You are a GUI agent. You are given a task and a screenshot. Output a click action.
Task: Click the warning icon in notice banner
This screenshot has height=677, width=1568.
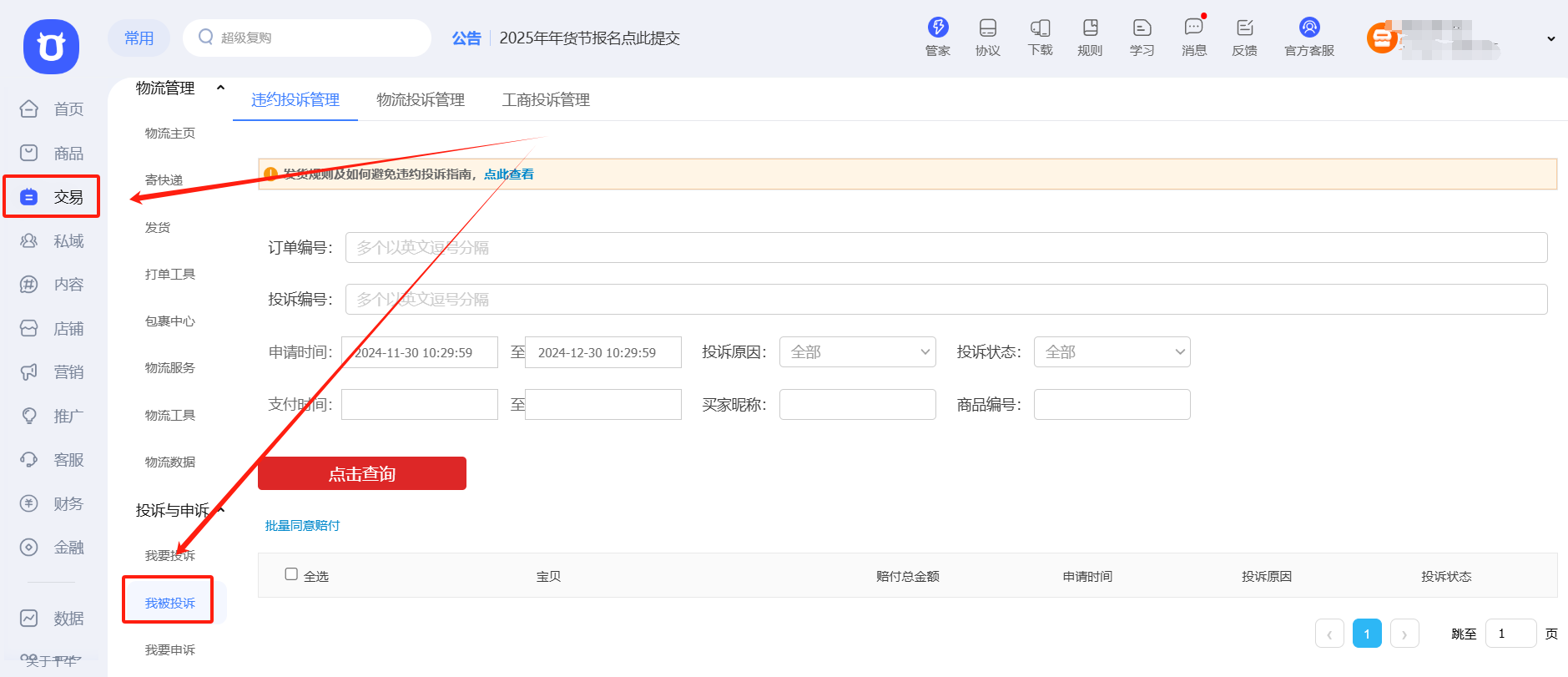pos(270,174)
